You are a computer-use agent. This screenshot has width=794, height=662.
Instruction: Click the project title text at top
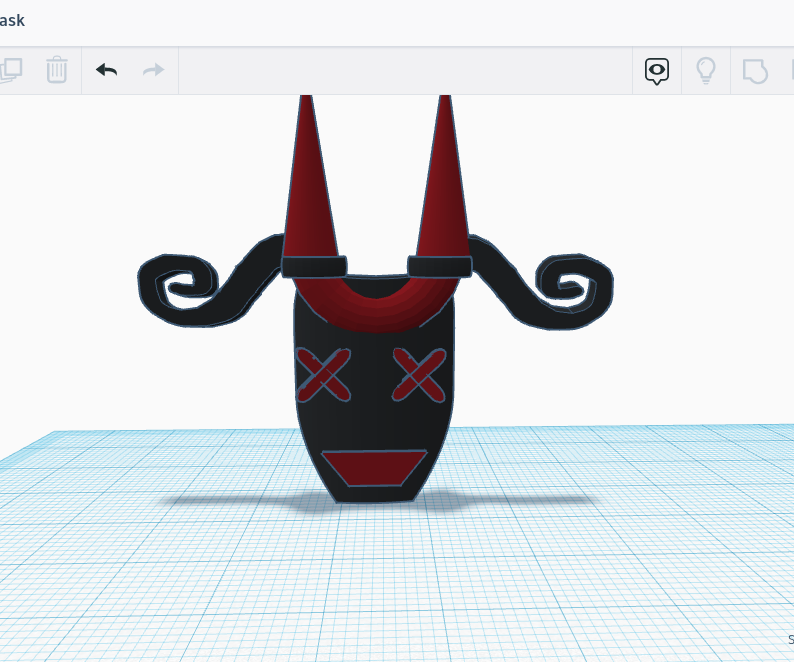[13, 20]
